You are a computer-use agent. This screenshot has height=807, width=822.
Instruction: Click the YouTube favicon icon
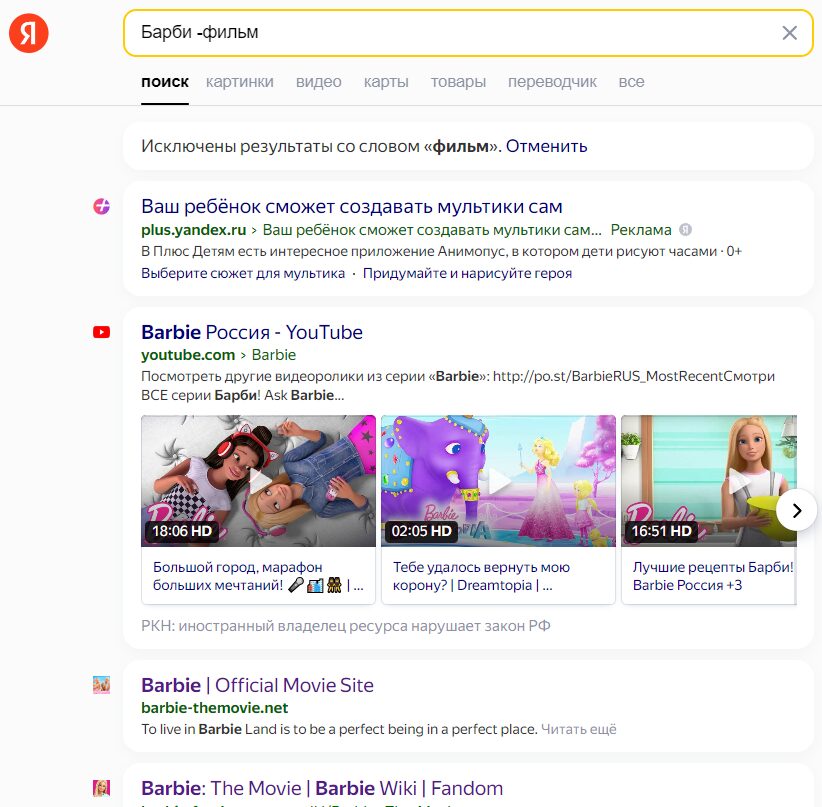[102, 332]
